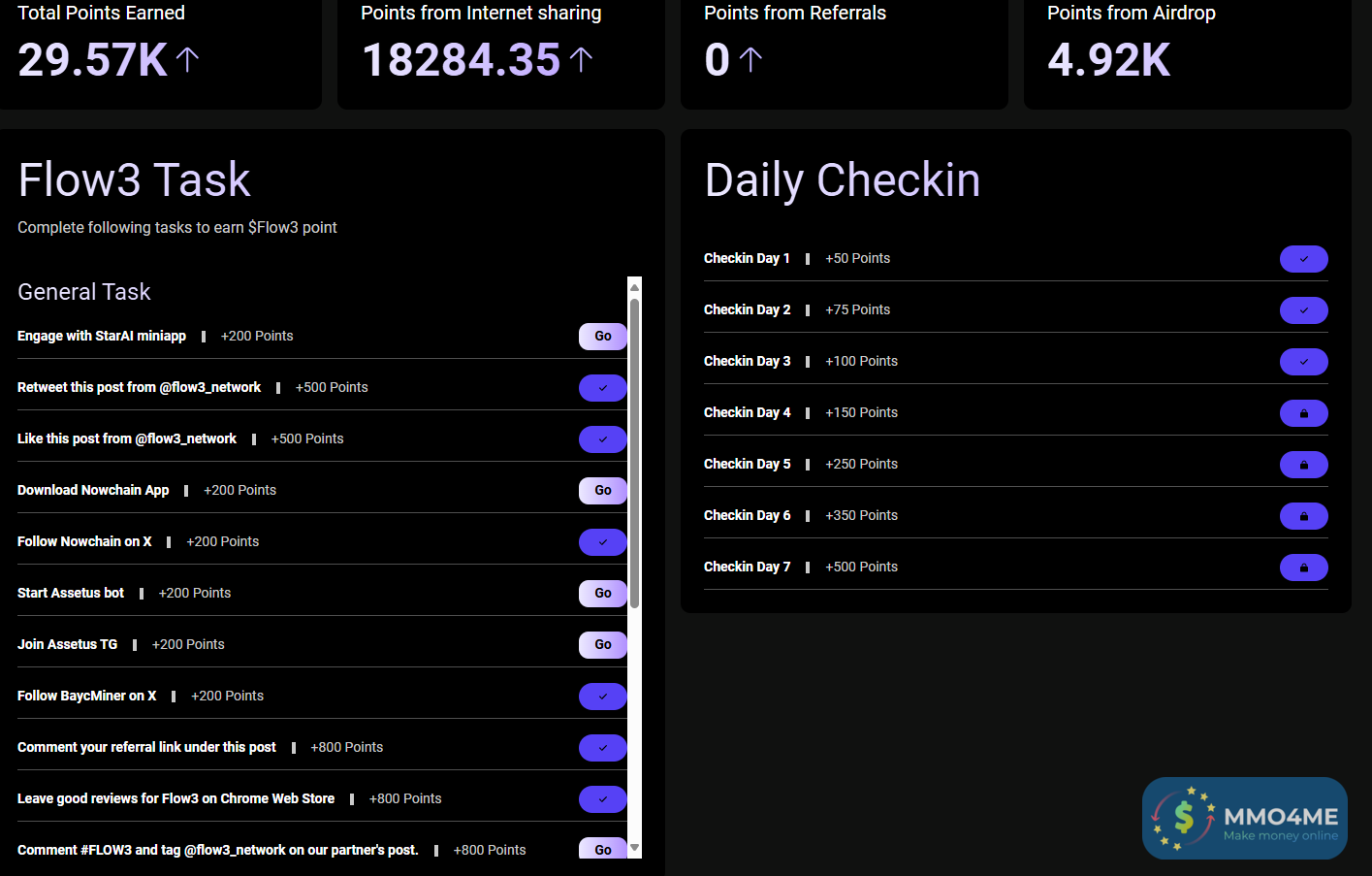Click the task list scroll up arrow
The height and width of the screenshot is (876, 1372).
[x=635, y=286]
